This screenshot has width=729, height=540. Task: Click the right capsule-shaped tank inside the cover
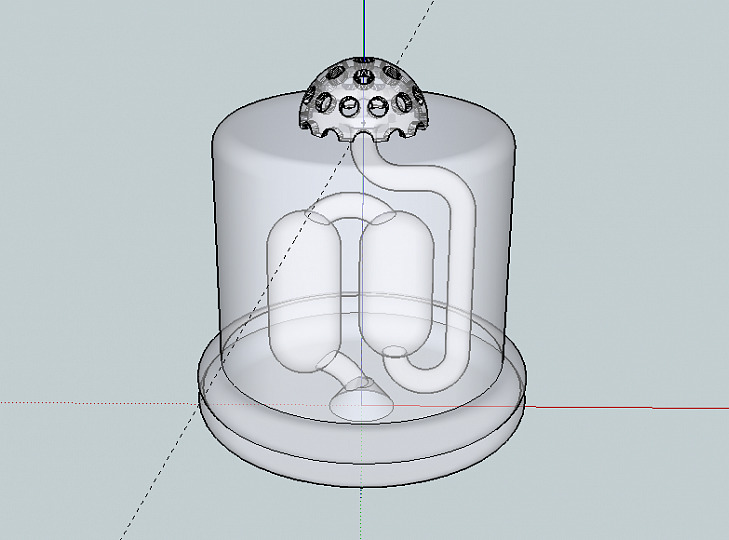pyautogui.click(x=396, y=284)
